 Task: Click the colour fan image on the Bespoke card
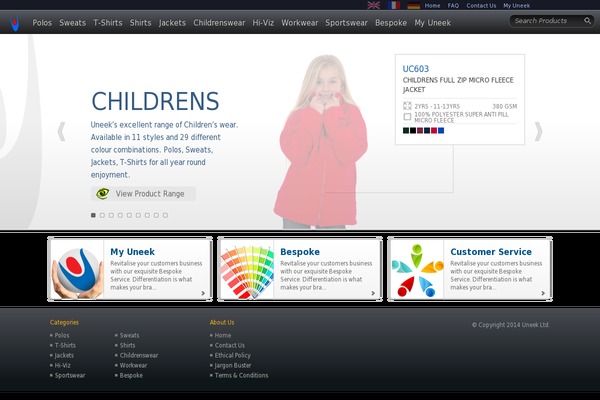[247, 269]
